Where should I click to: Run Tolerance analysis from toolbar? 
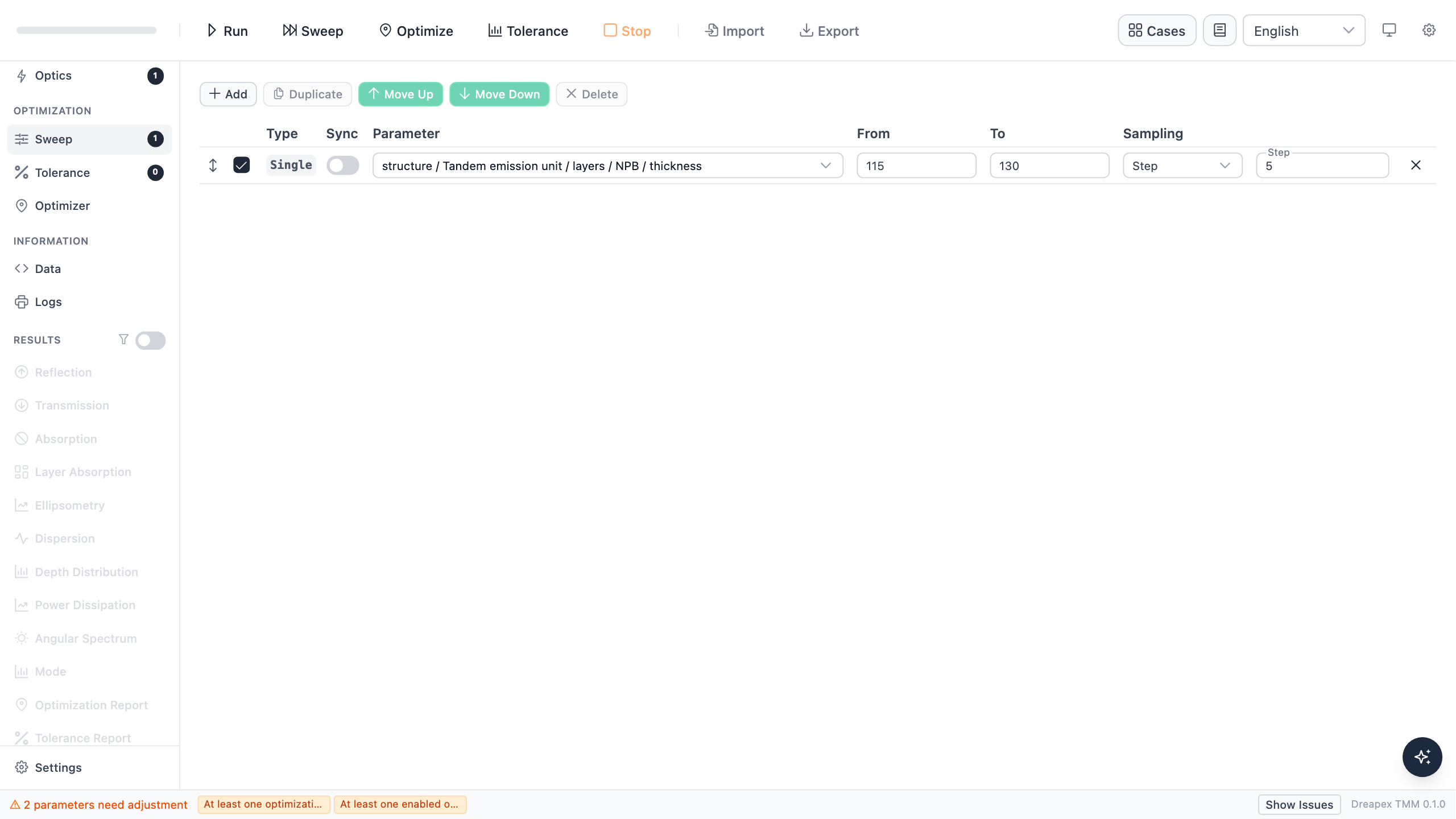528,31
